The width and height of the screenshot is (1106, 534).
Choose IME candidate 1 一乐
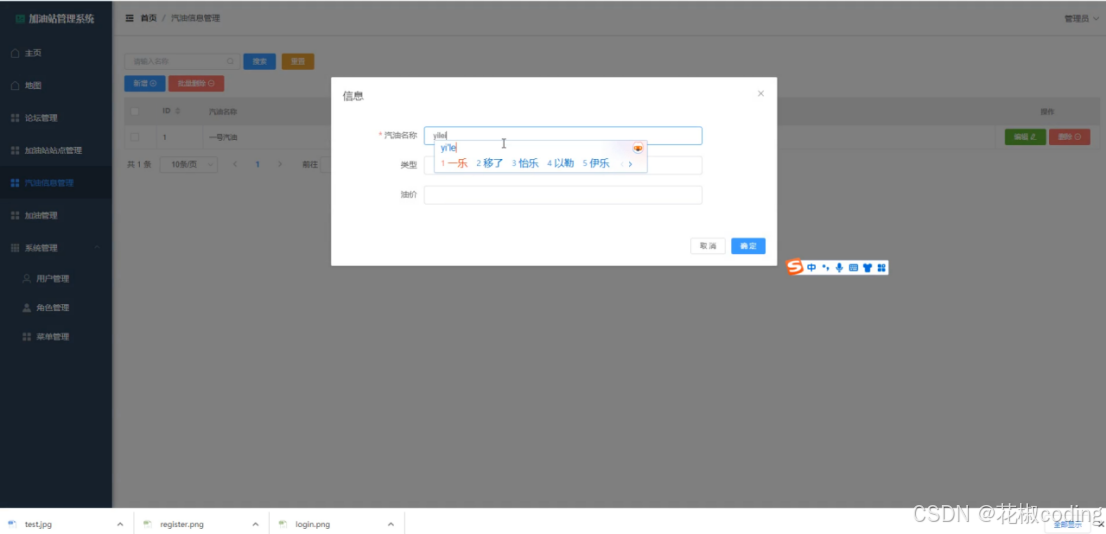tap(454, 163)
